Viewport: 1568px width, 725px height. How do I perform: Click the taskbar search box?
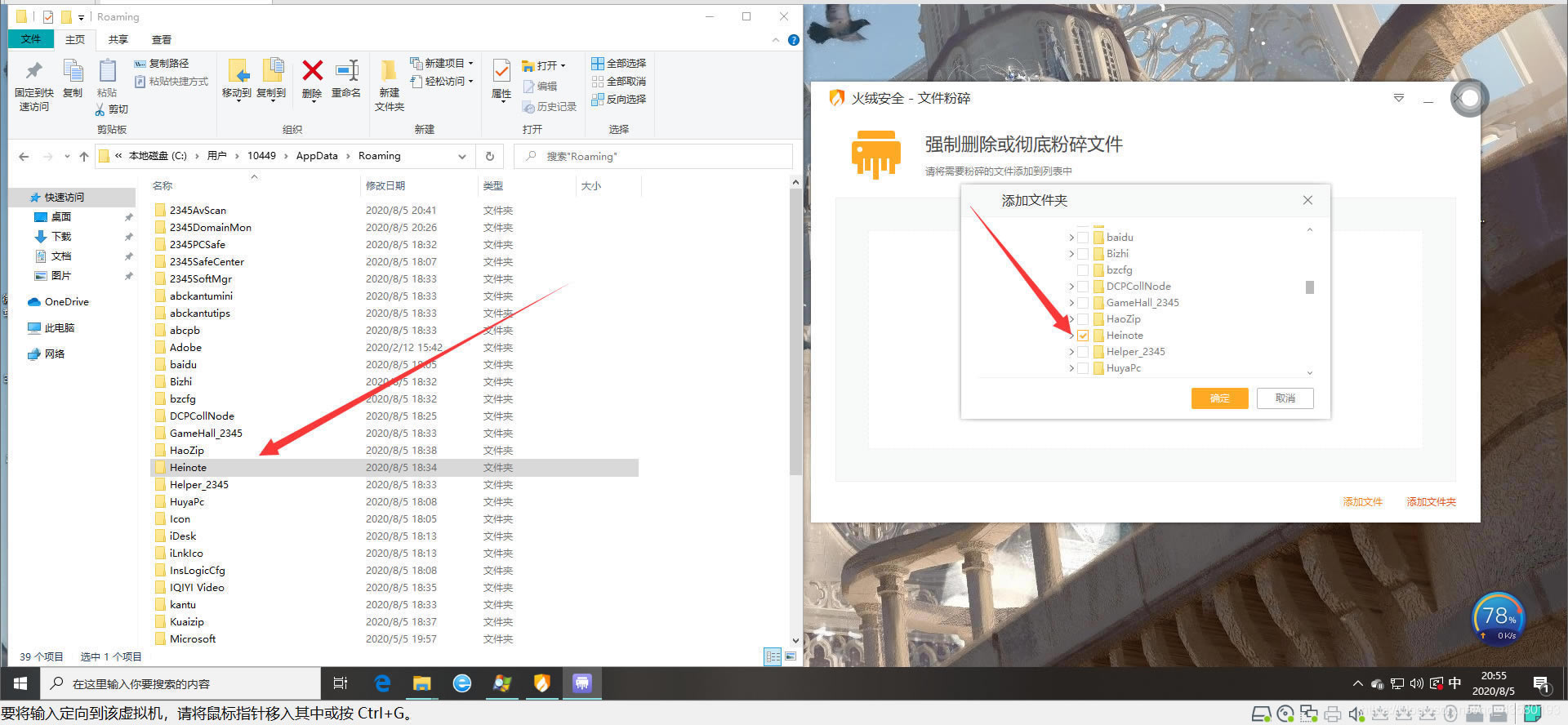coord(180,683)
